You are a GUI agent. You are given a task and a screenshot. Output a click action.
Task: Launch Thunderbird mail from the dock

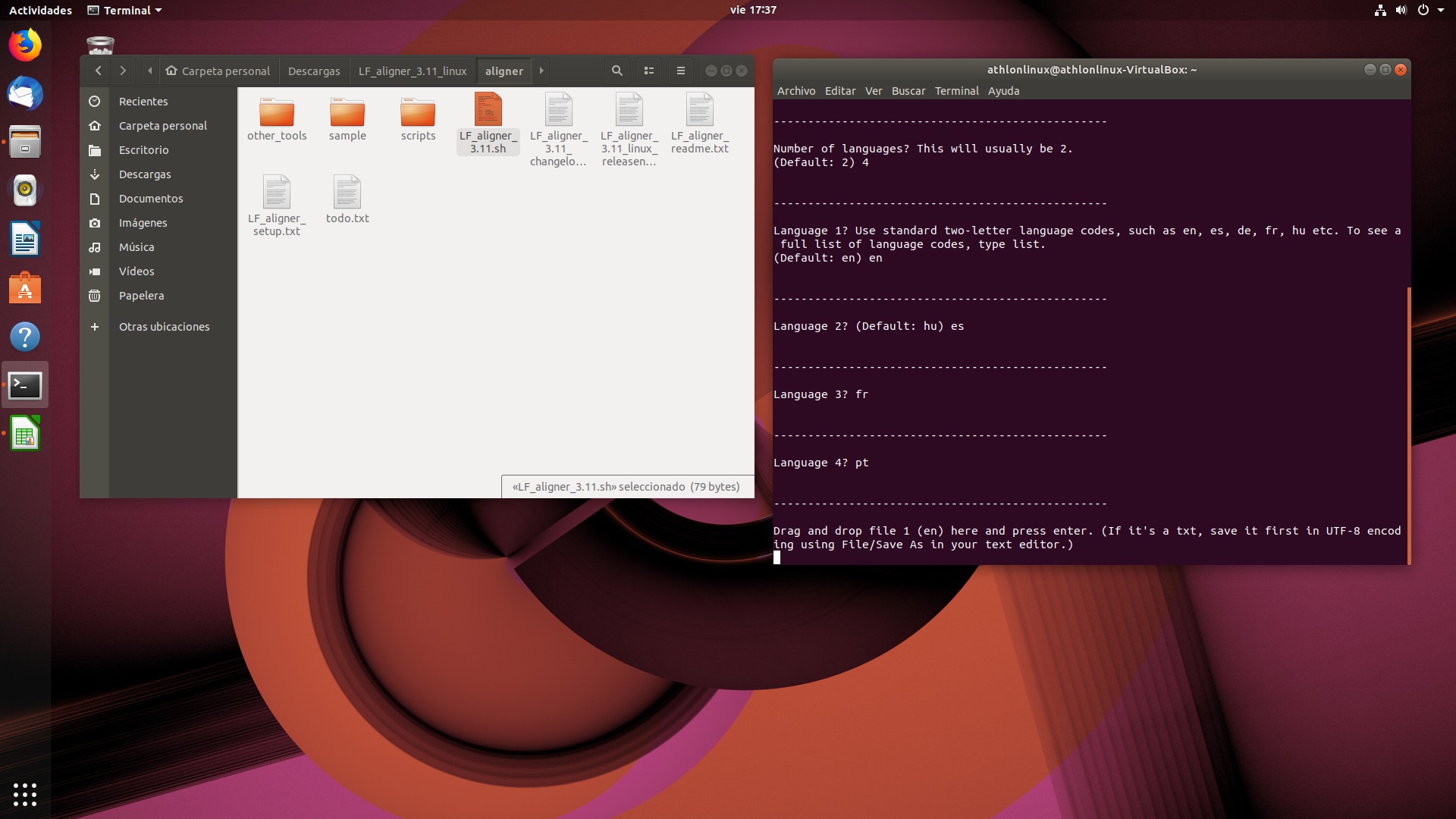25,93
